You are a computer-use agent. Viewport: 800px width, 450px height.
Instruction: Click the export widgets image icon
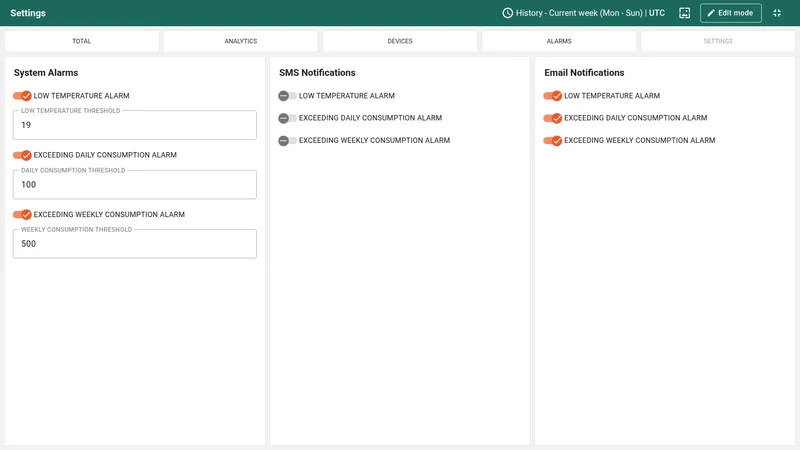684,13
